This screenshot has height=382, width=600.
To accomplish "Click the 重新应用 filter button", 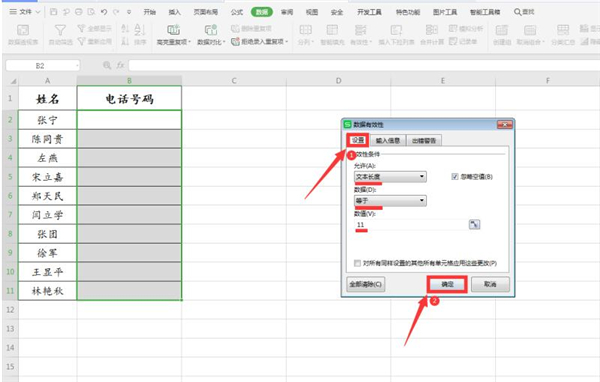I will (94, 41).
